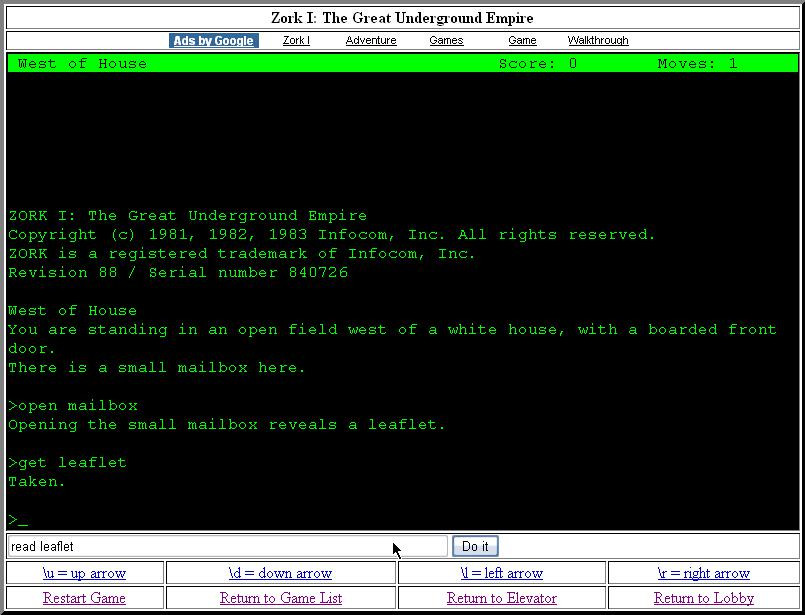Open the Zork I ad link
Image resolution: width=805 pixels, height=615 pixels.
click(296, 41)
